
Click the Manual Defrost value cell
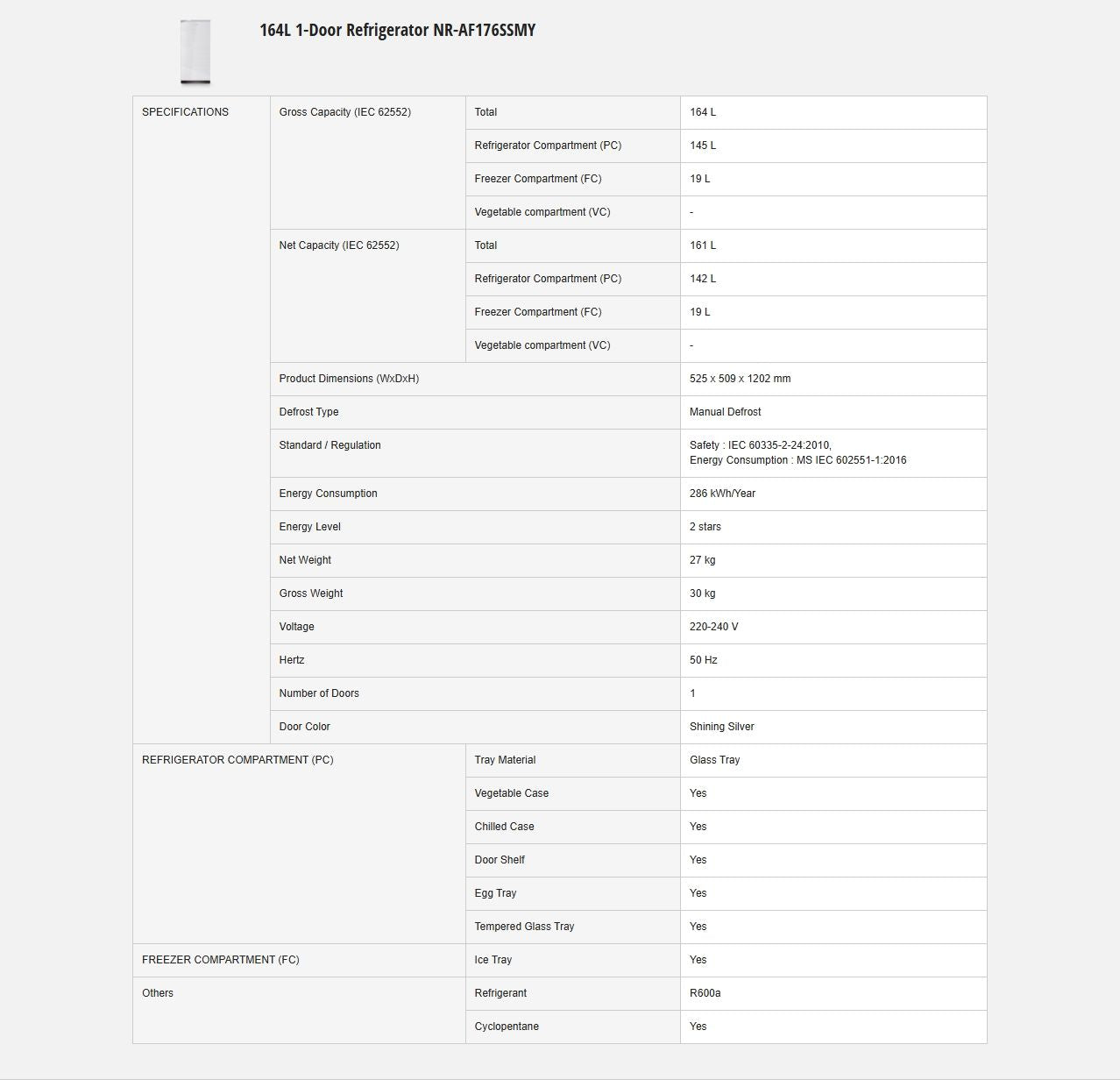point(725,412)
